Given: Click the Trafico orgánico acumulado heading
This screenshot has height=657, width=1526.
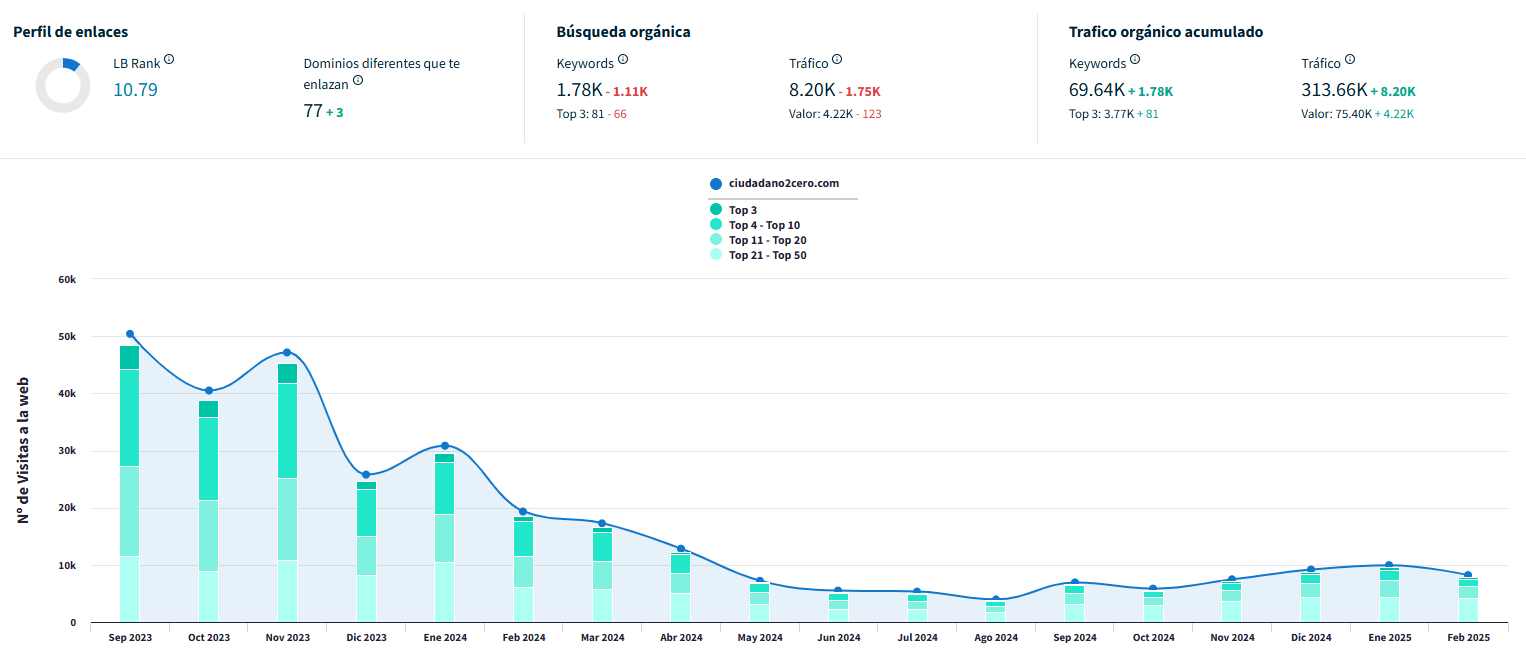Looking at the screenshot, I should tap(1166, 32).
